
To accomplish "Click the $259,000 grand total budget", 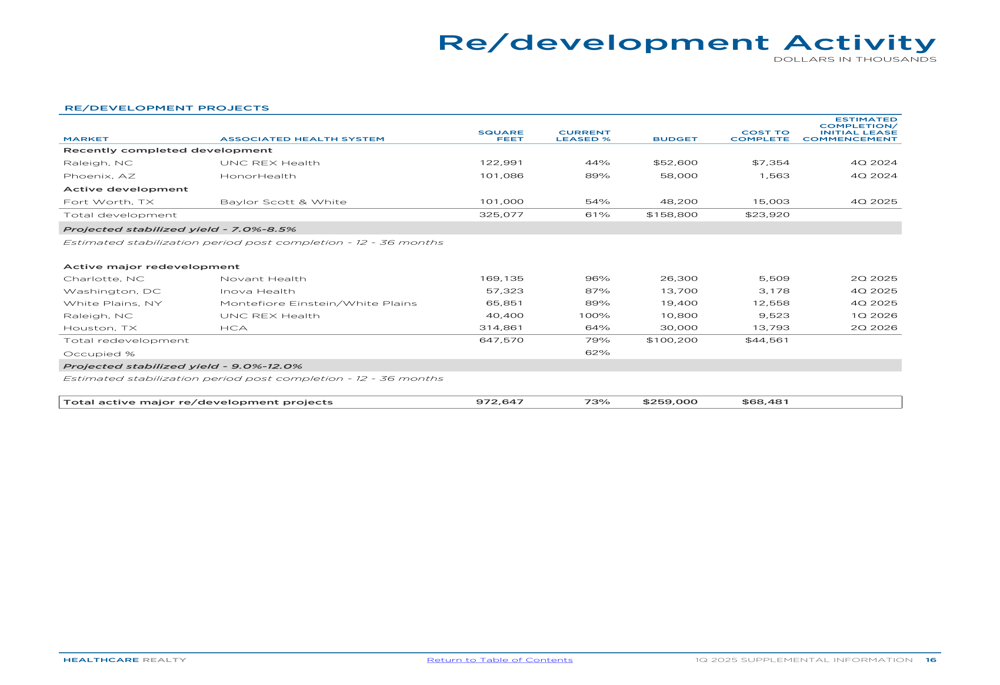I will click(x=670, y=402).
